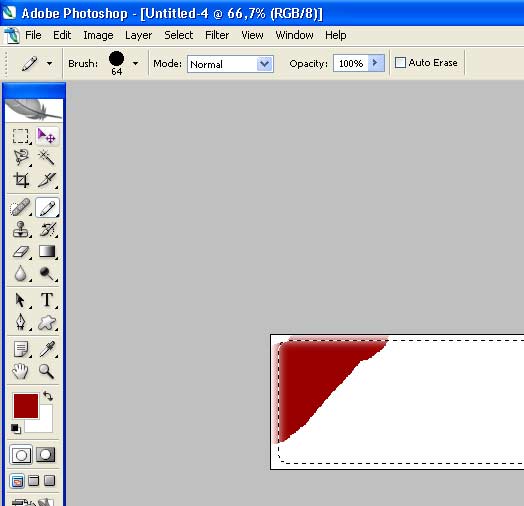
Task: Select the Move tool
Action: pos(47,136)
